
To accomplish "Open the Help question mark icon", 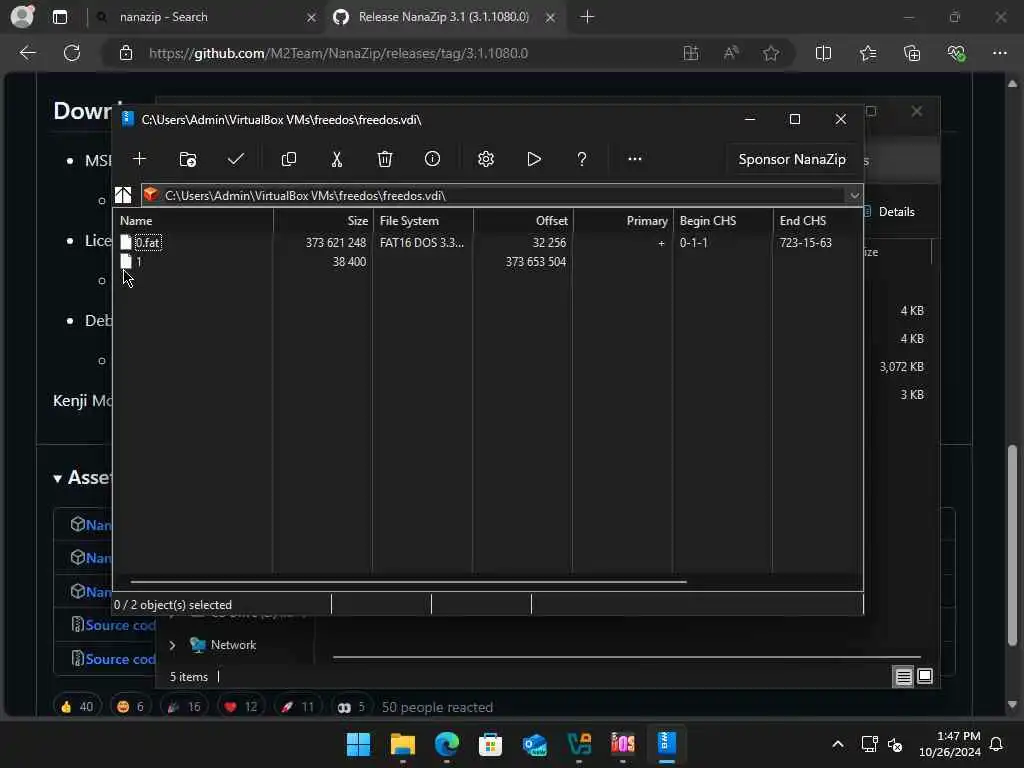I will pyautogui.click(x=582, y=159).
